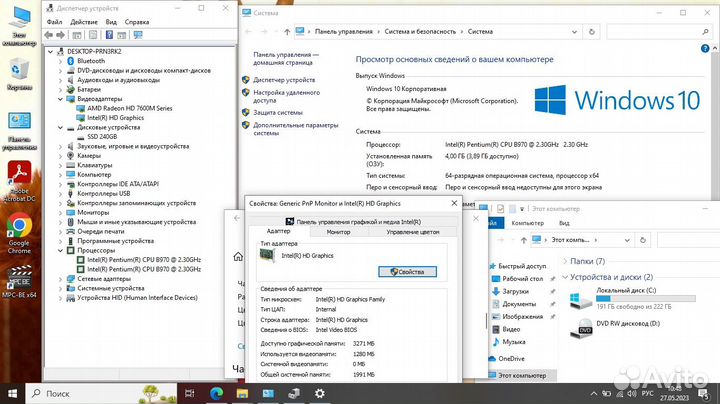Select Загрузки in explorer sidebar
720x404 pixels.
click(515, 292)
